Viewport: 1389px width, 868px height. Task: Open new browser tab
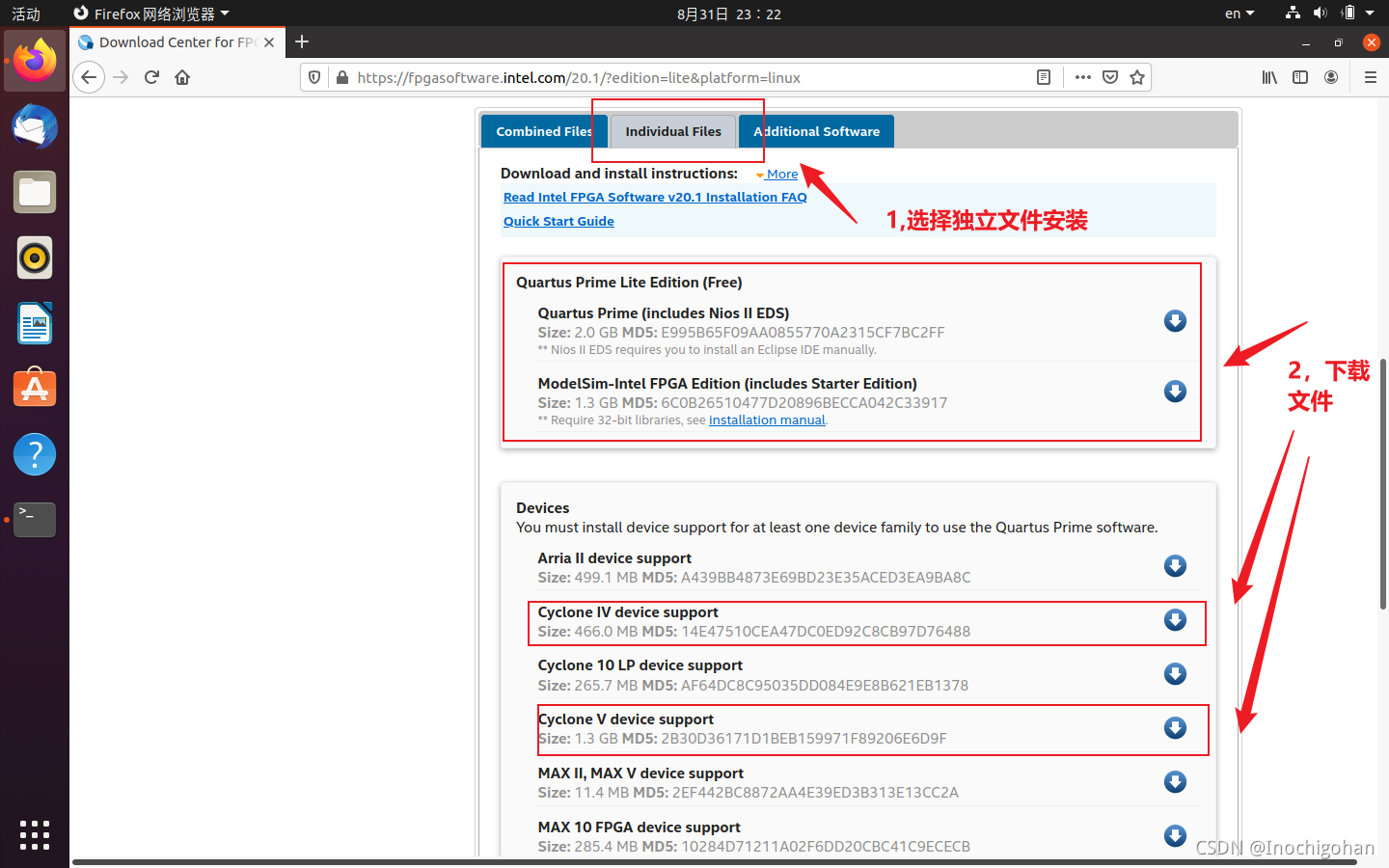coord(302,41)
